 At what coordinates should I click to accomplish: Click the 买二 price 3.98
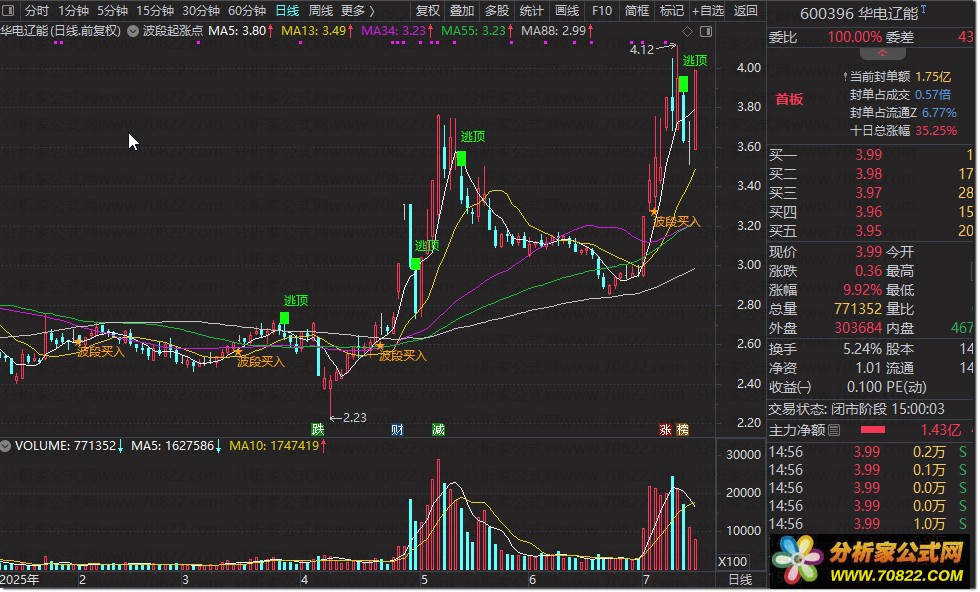click(869, 174)
